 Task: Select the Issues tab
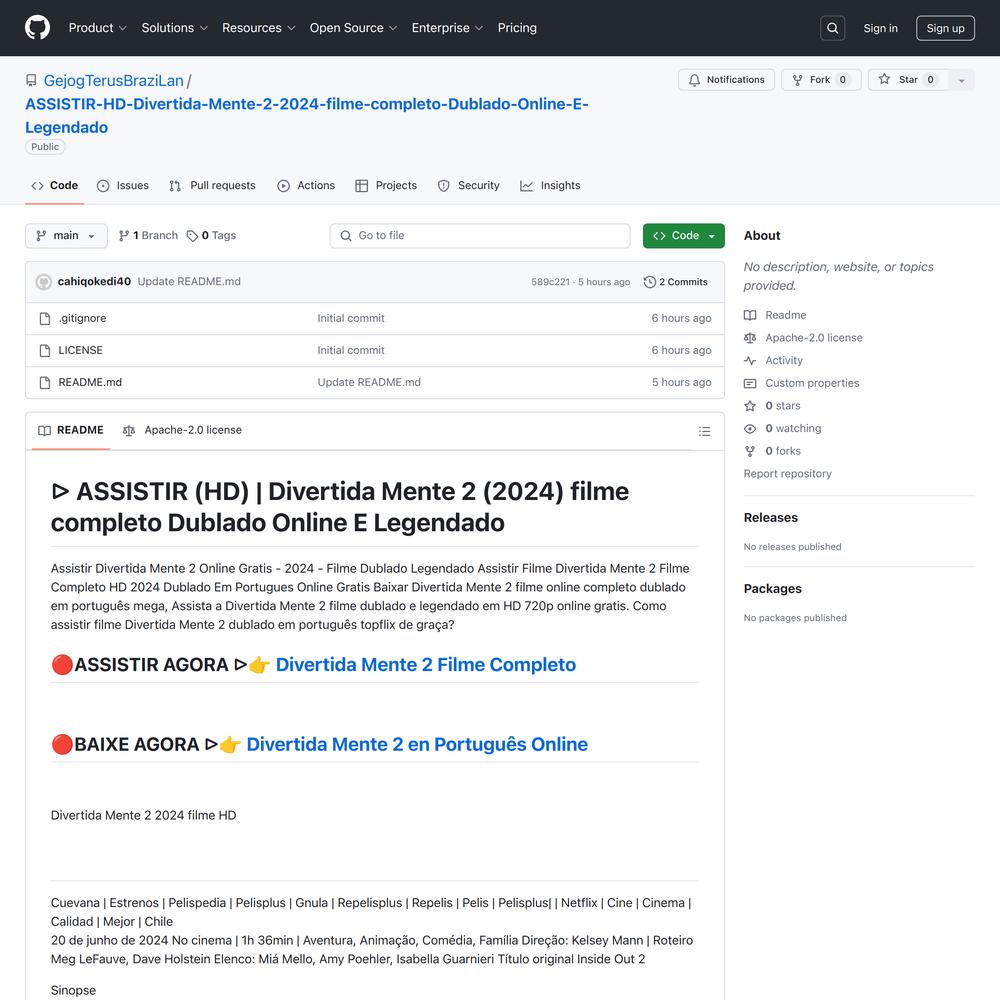[x=122, y=186]
